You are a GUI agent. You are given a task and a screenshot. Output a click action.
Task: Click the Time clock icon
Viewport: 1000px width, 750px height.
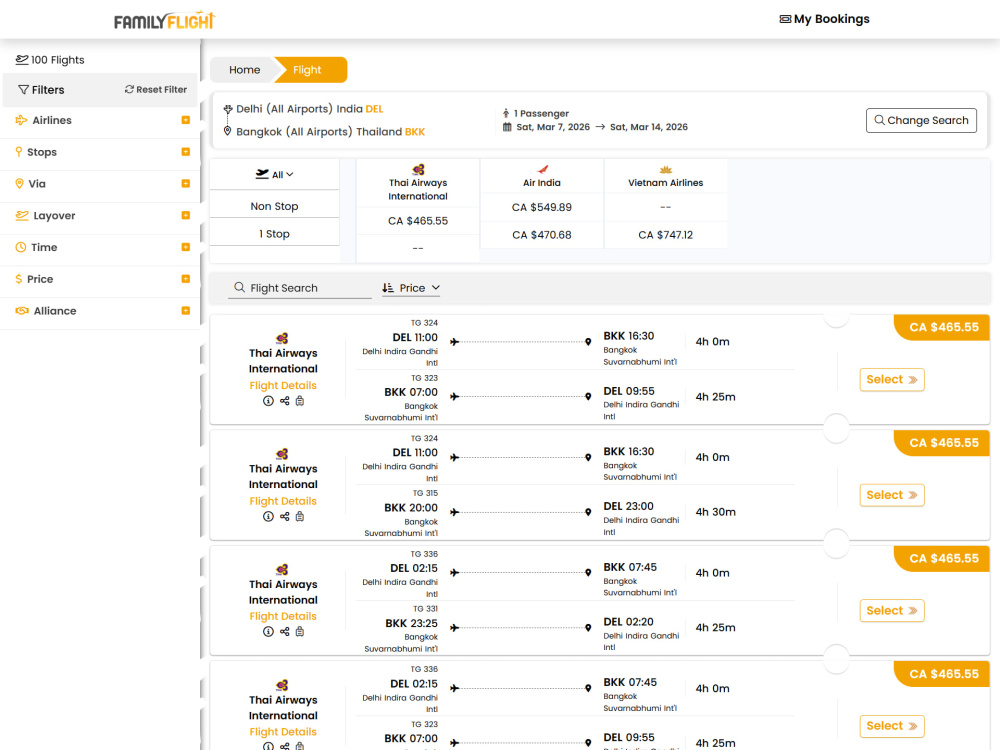20,247
